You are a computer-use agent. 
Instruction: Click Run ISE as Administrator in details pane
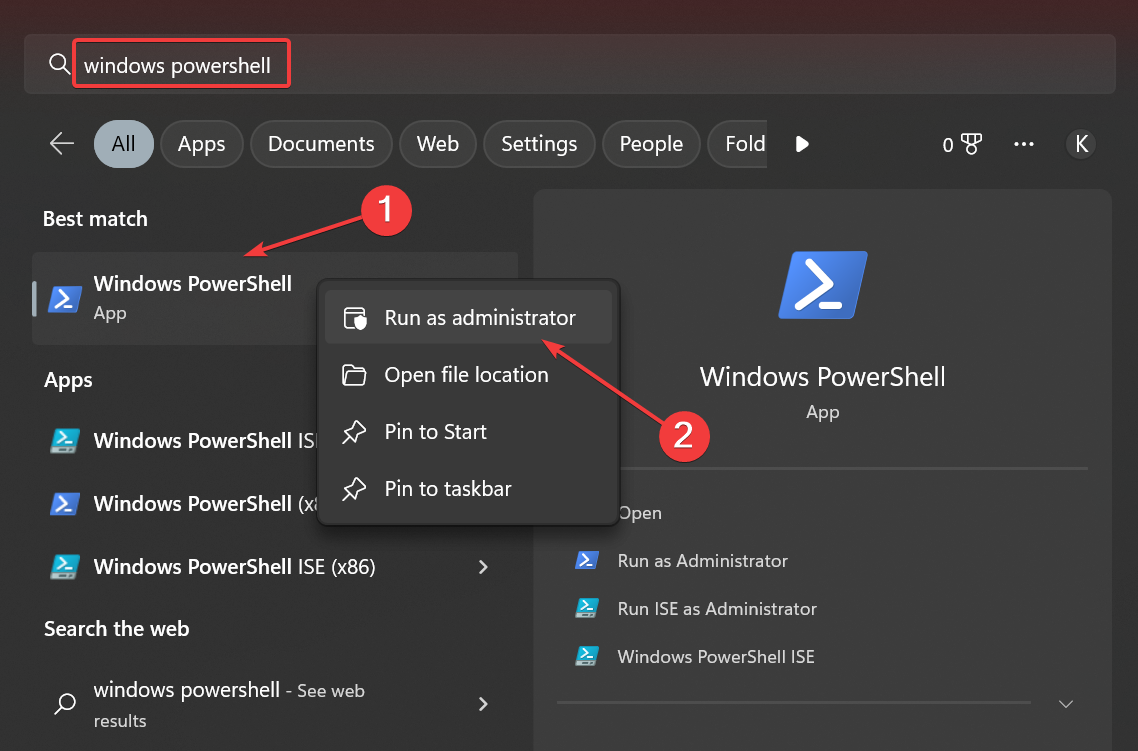pos(717,609)
